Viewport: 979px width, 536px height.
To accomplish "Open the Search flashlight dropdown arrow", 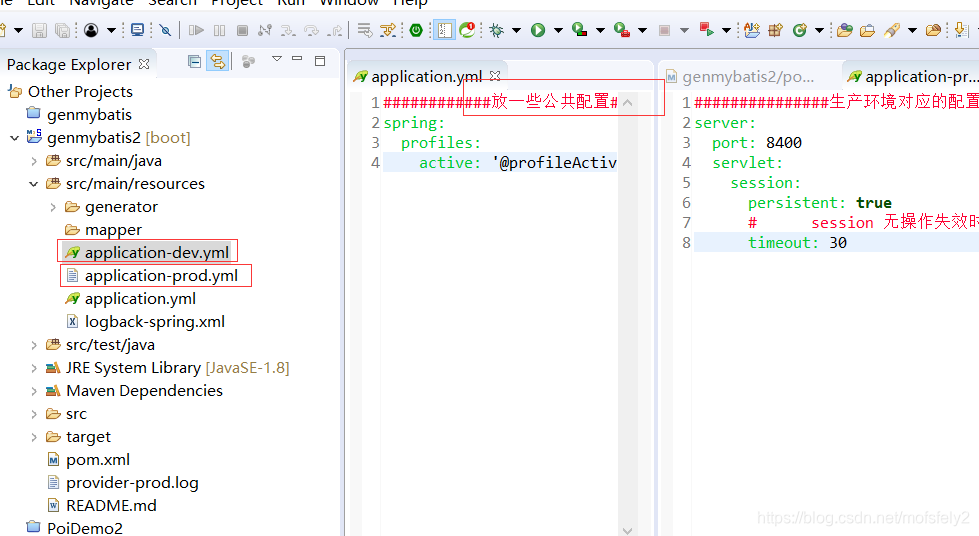I will click(912, 30).
